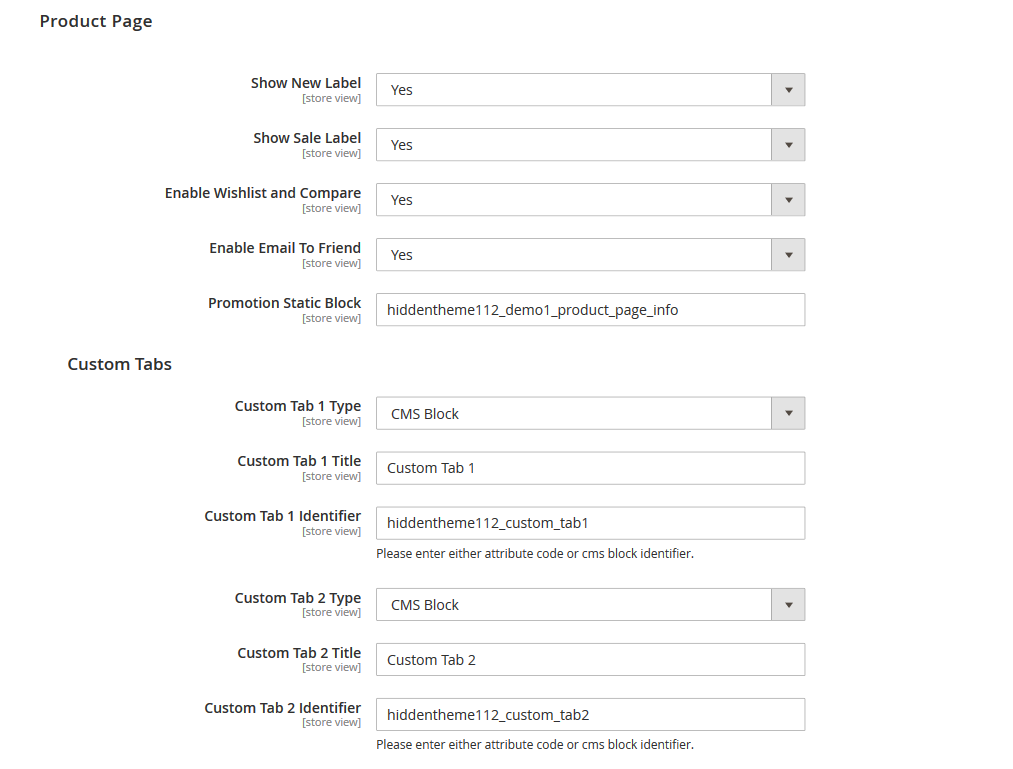Click the Custom Tab 1 Title field
The image size is (1013, 769).
click(x=590, y=467)
